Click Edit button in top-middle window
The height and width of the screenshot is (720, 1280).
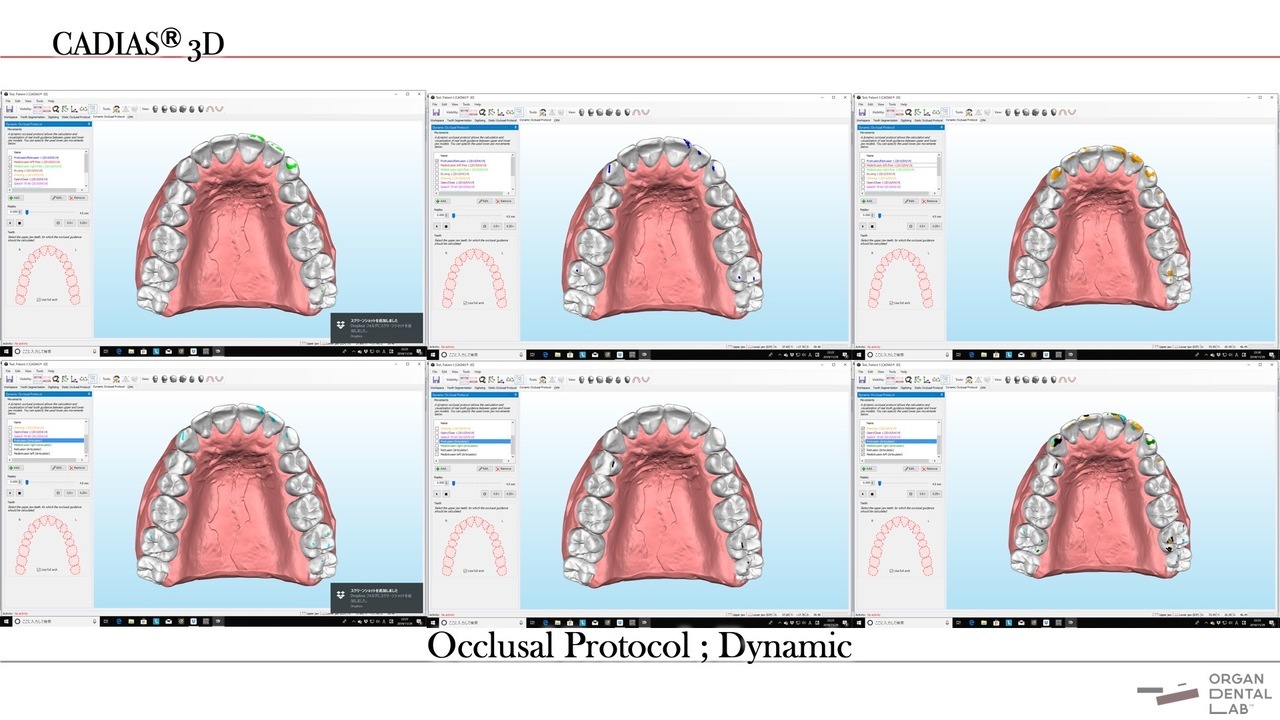pos(485,201)
